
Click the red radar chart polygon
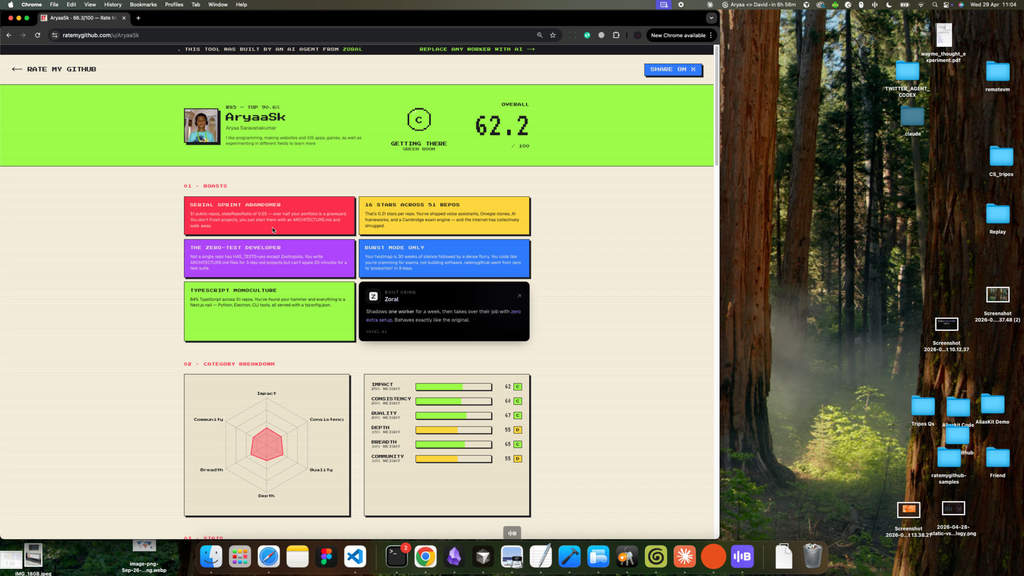click(x=266, y=444)
